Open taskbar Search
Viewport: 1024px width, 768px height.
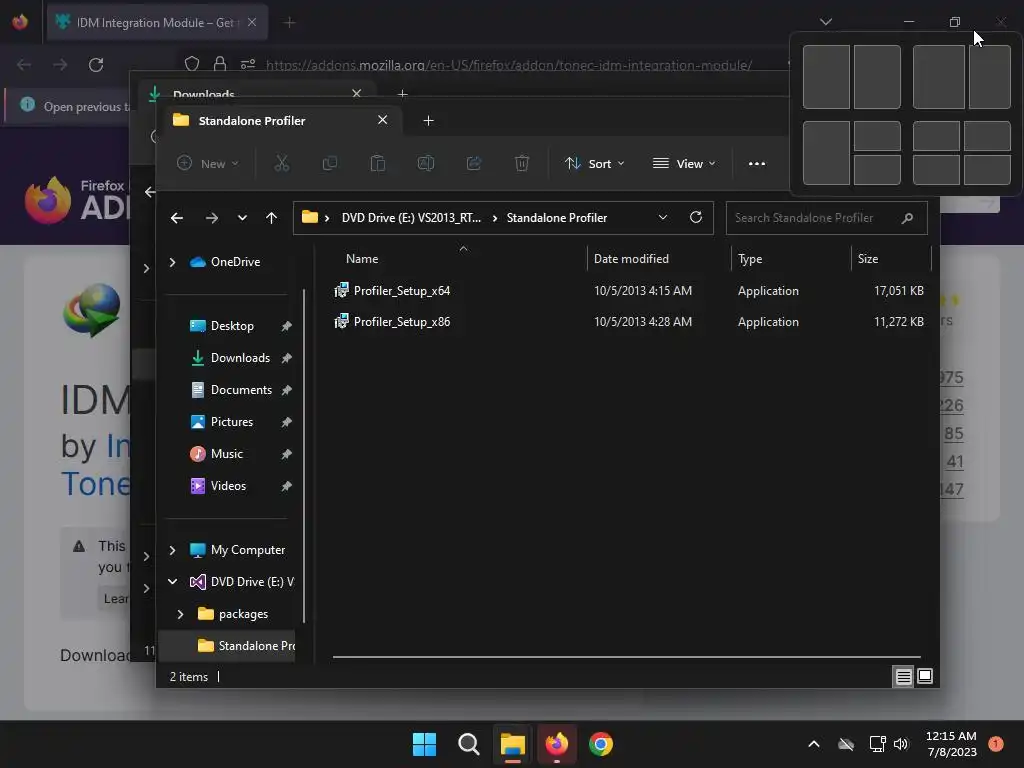[x=469, y=744]
